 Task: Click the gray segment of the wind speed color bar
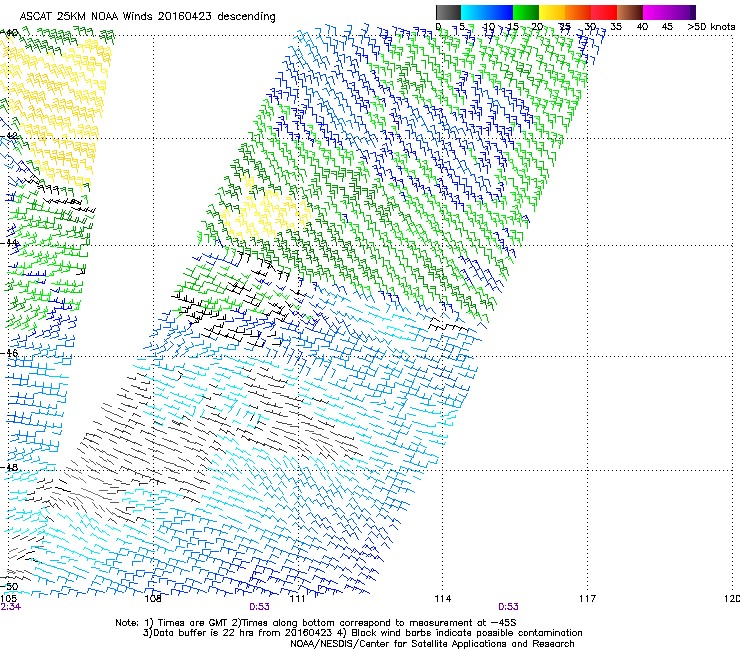pos(448,12)
